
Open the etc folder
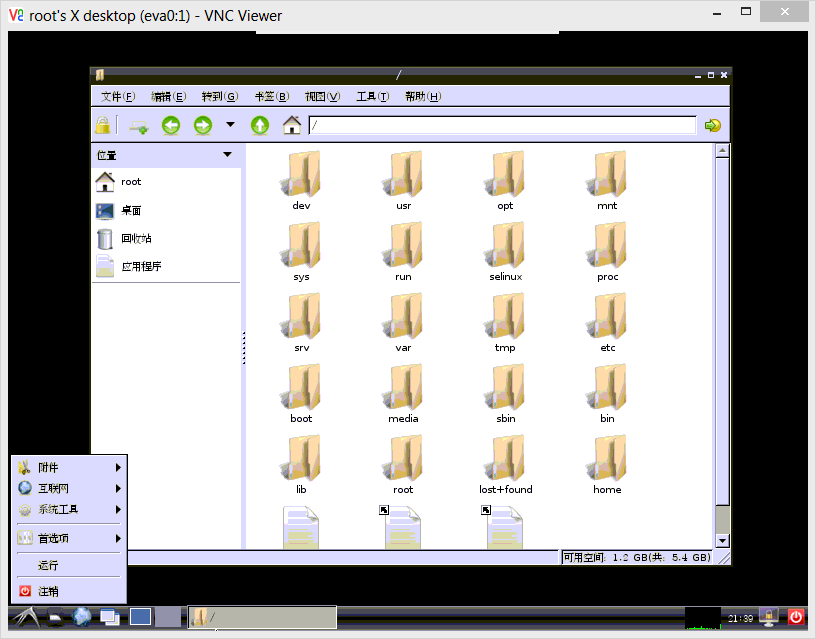(x=608, y=322)
